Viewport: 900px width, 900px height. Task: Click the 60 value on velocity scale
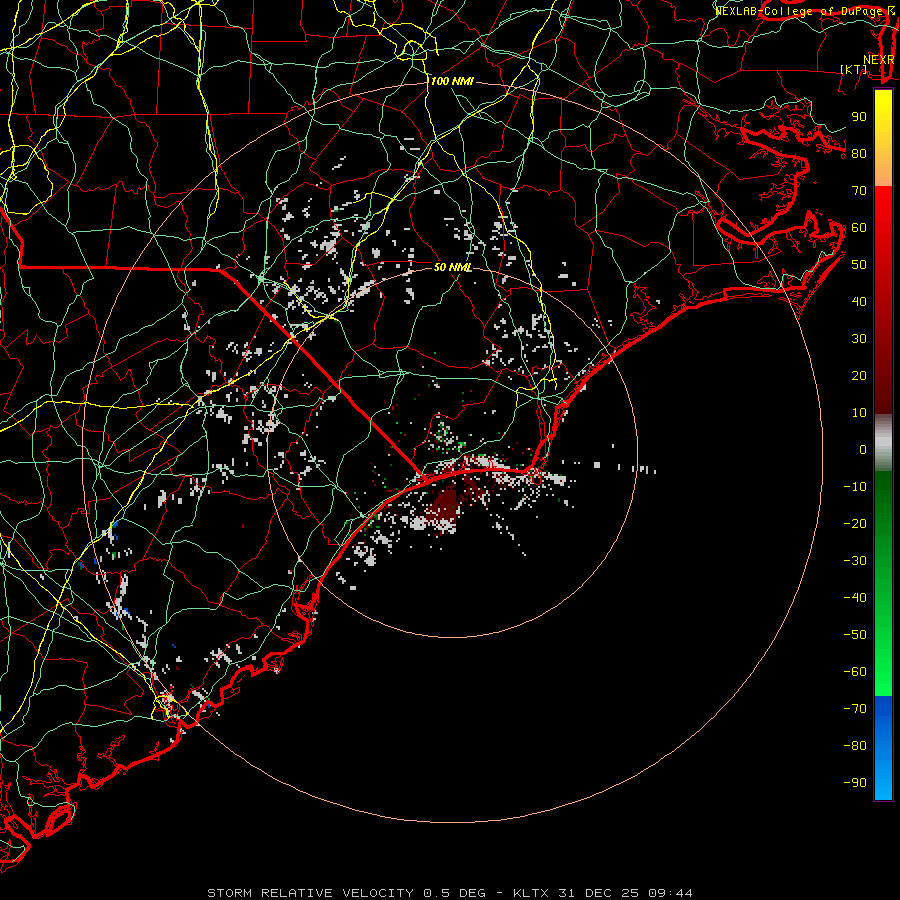[x=859, y=228]
